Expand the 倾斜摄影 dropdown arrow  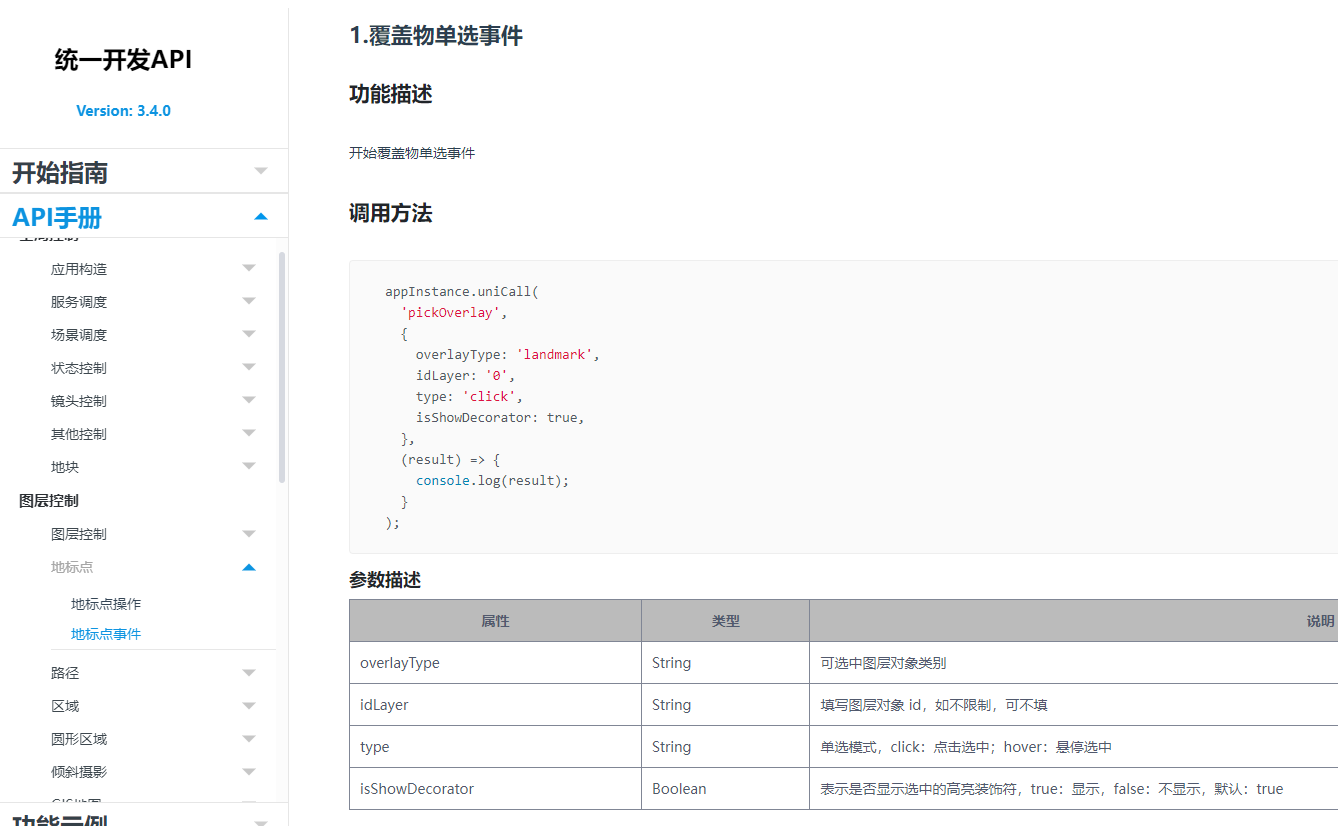pyautogui.click(x=249, y=772)
